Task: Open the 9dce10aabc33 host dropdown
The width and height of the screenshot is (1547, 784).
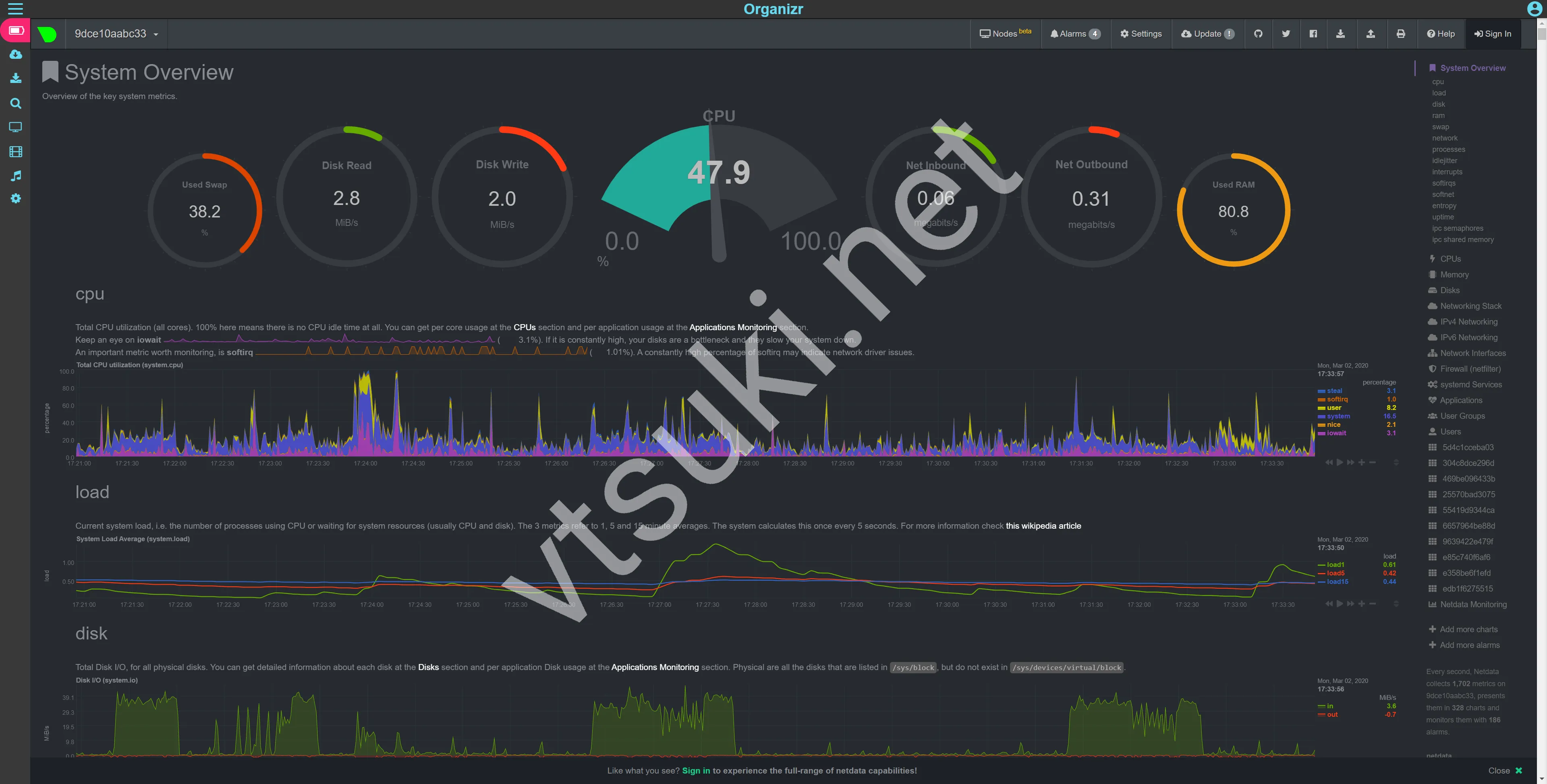Action: 116,33
